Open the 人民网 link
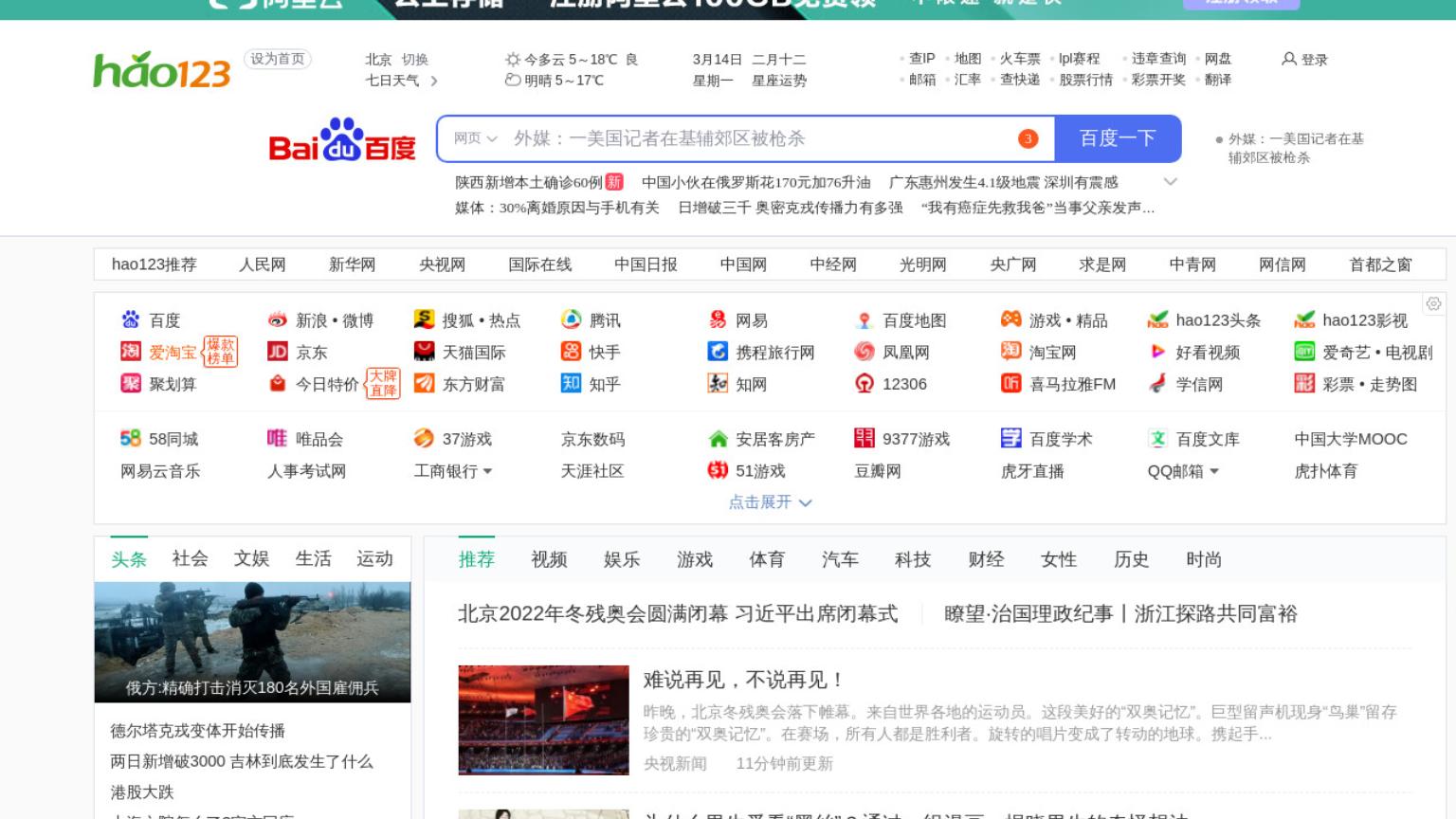 click(x=263, y=264)
